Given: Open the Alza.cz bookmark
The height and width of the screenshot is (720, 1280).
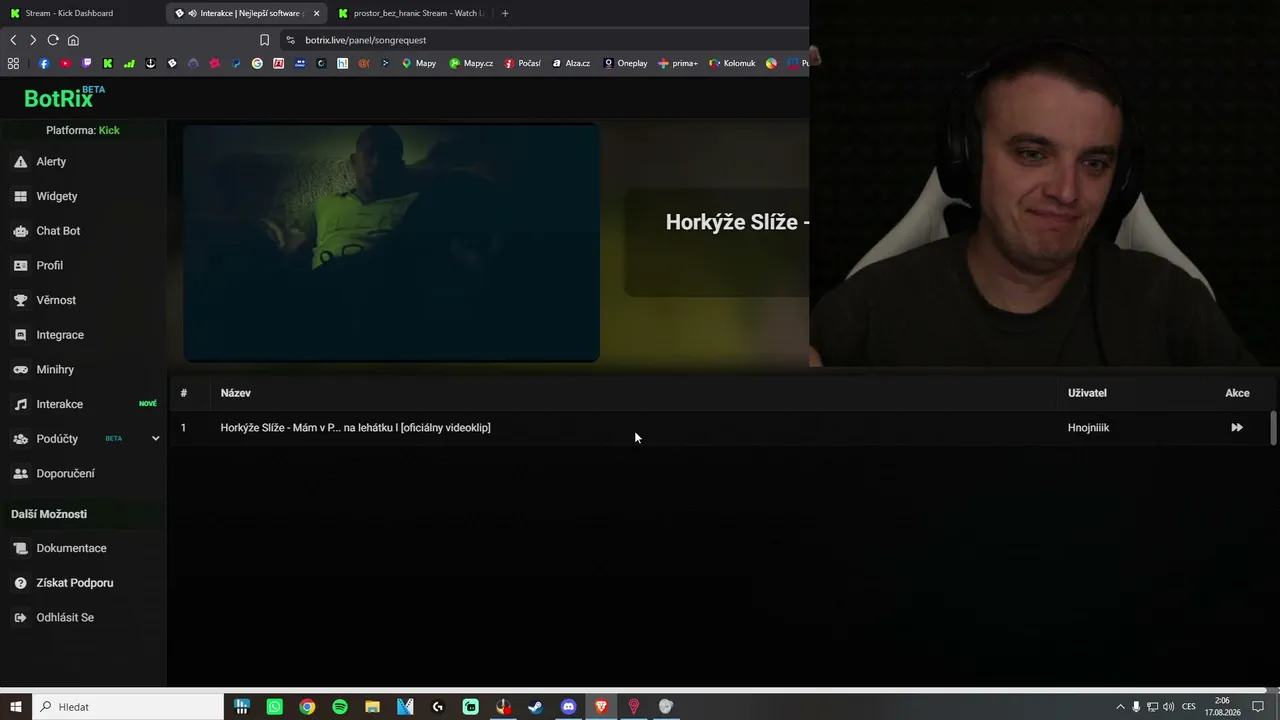Looking at the screenshot, I should pyautogui.click(x=571, y=63).
